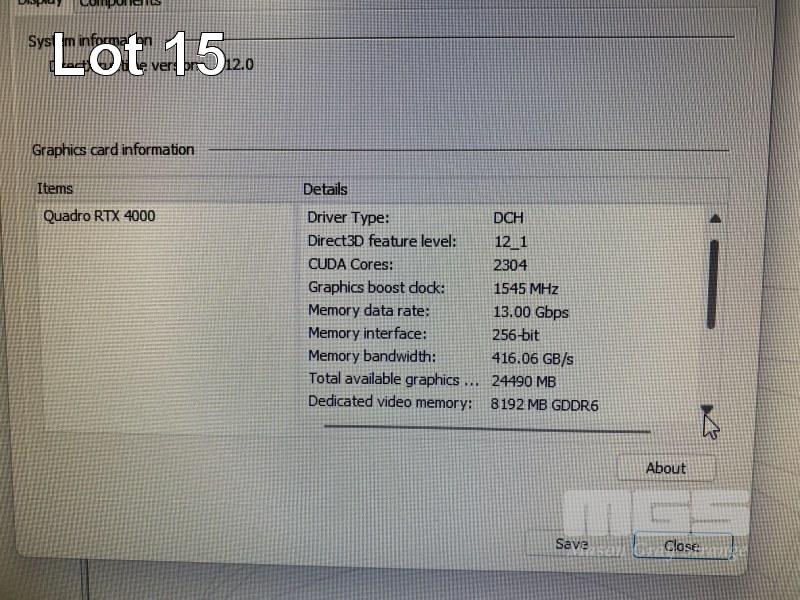Select the CUDA Cores row
The height and width of the screenshot is (600, 800).
tap(350, 265)
